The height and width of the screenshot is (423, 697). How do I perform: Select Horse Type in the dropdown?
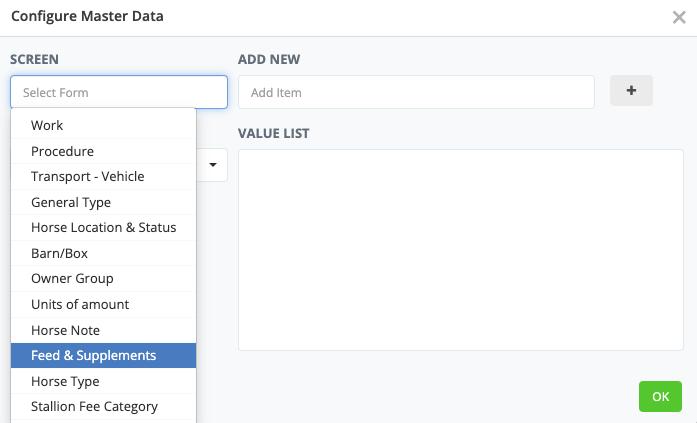[x=65, y=381]
